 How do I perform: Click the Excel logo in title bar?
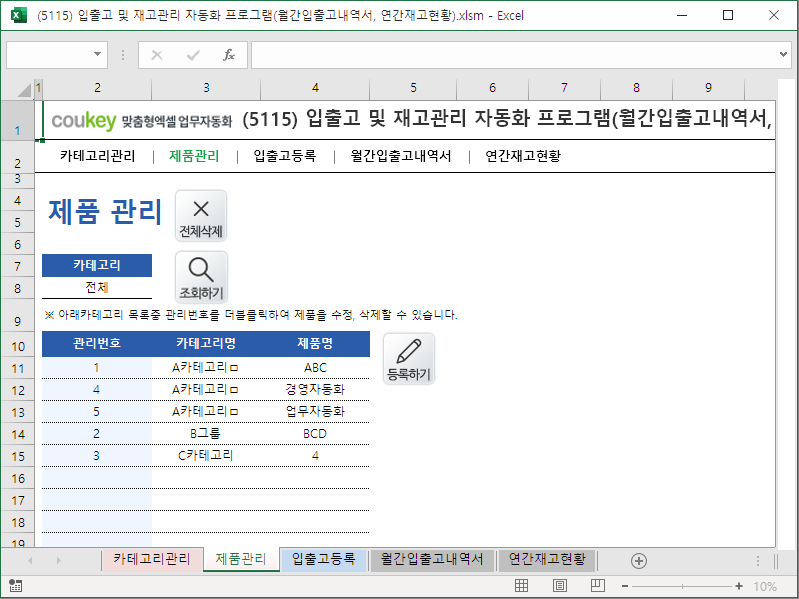(x=18, y=15)
